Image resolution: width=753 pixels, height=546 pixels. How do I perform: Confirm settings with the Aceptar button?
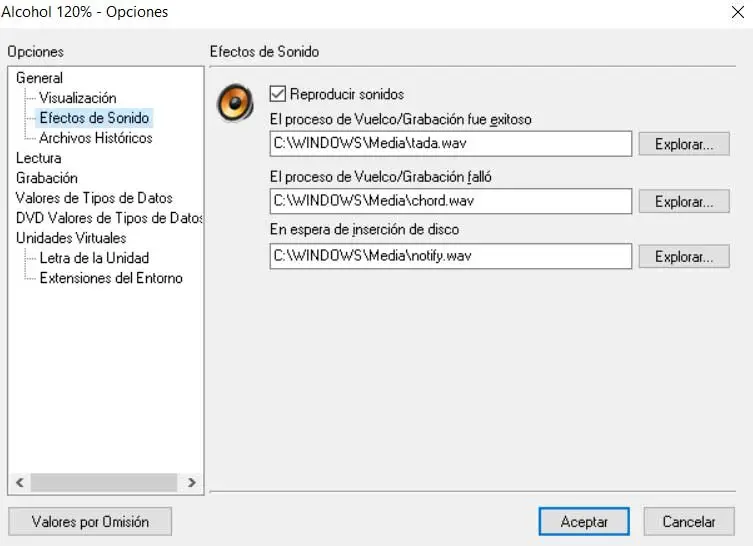584,521
